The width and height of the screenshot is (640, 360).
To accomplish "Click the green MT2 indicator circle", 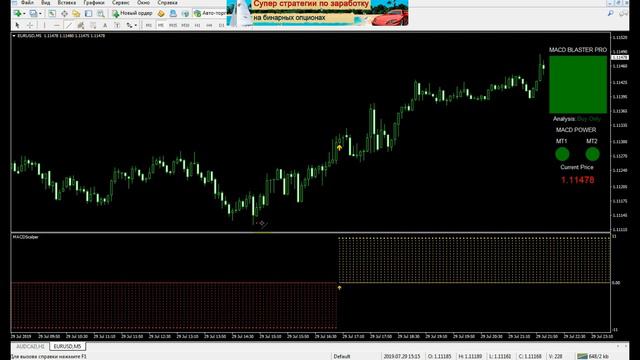I will tap(592, 154).
